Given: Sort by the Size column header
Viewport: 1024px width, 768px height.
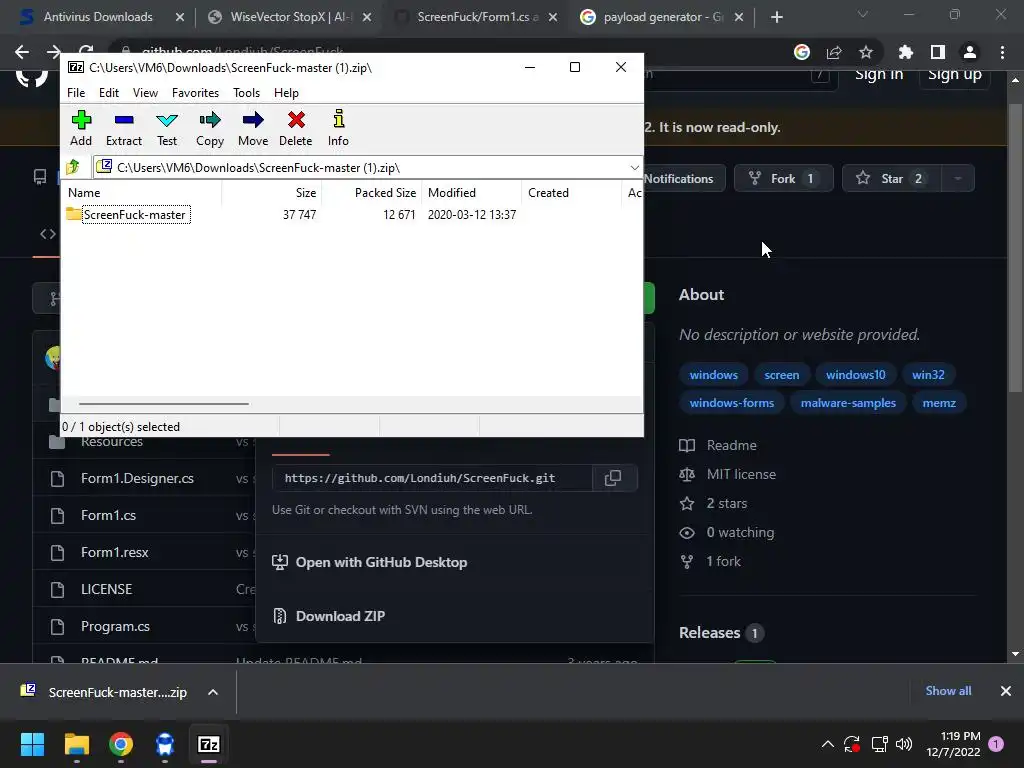Looking at the screenshot, I should [x=271, y=193].
